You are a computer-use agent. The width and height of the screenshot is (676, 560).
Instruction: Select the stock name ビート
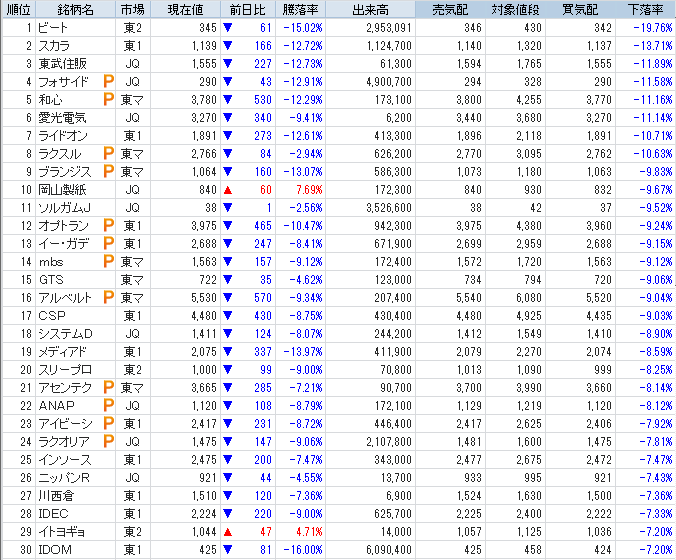(53, 28)
